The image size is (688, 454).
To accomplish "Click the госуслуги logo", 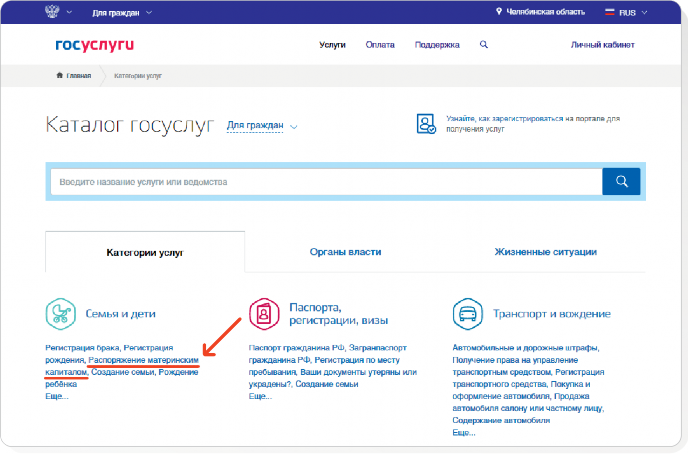I will pyautogui.click(x=94, y=45).
